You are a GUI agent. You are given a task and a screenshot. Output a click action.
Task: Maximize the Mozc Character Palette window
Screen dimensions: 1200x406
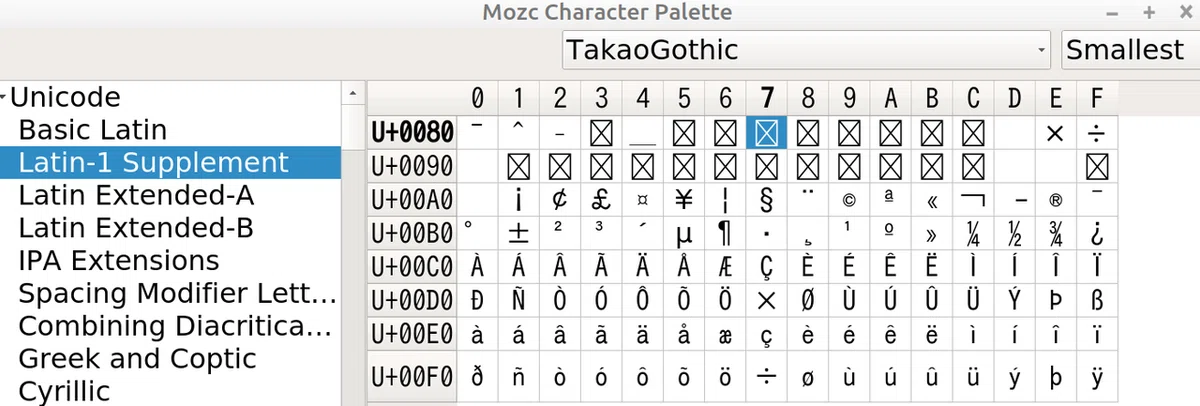pyautogui.click(x=1149, y=13)
